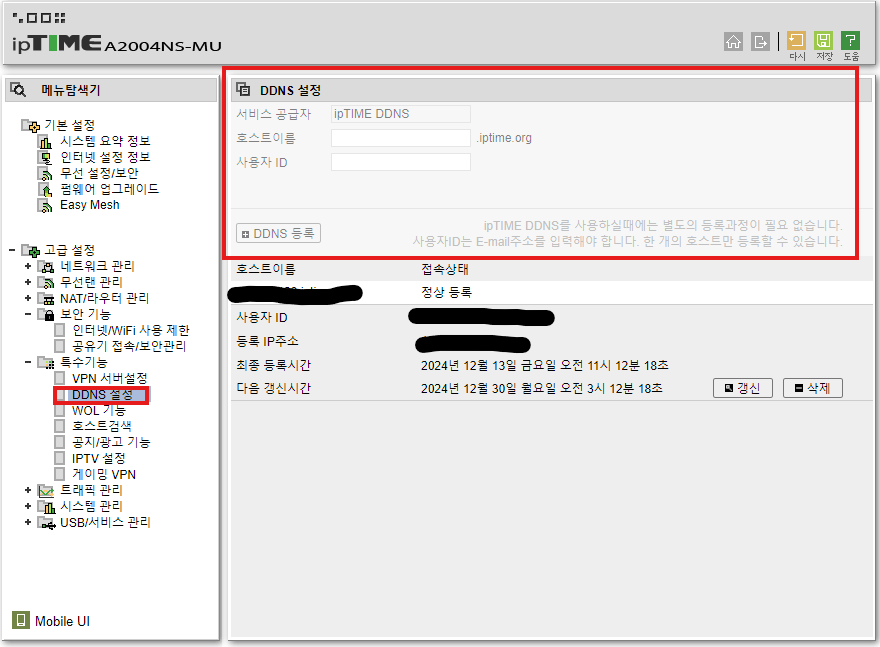Expand the 시스템 관리 node
Viewport: 880px width, 647px height.
pos(28,506)
